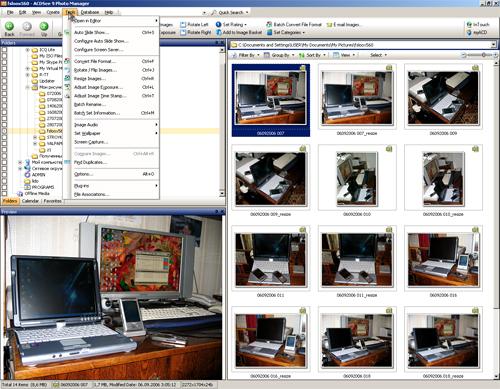Select Find Duplicates in the Tools menu
Image resolution: width=500 pixels, height=389 pixels.
[x=90, y=162]
